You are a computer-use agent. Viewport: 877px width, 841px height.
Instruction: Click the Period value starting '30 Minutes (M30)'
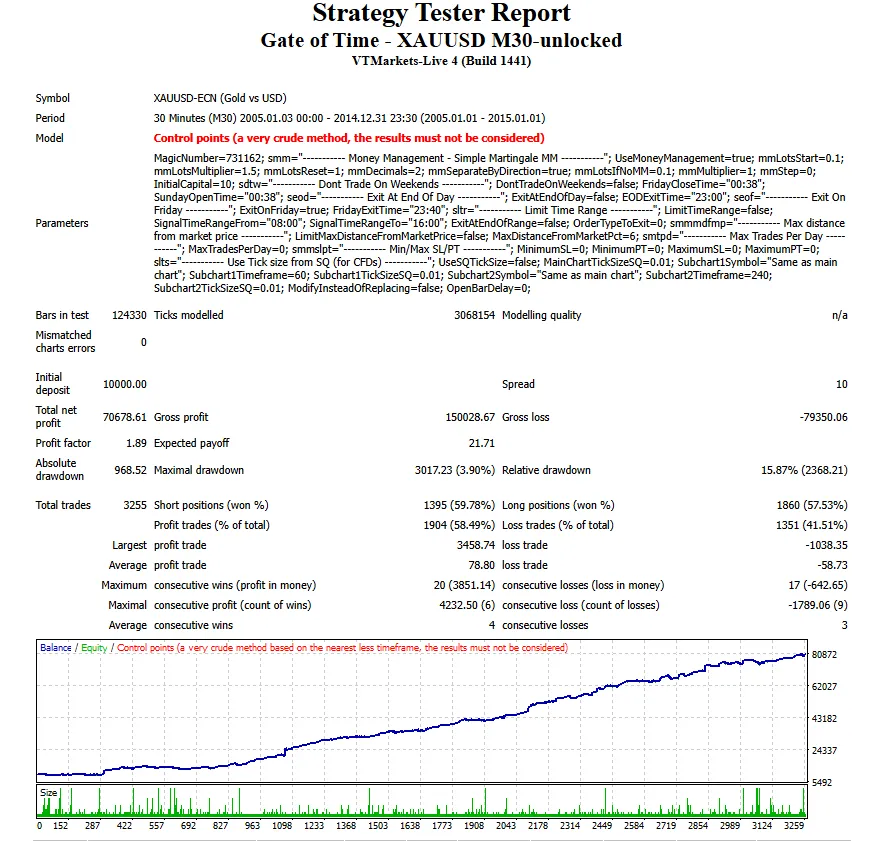pos(349,118)
